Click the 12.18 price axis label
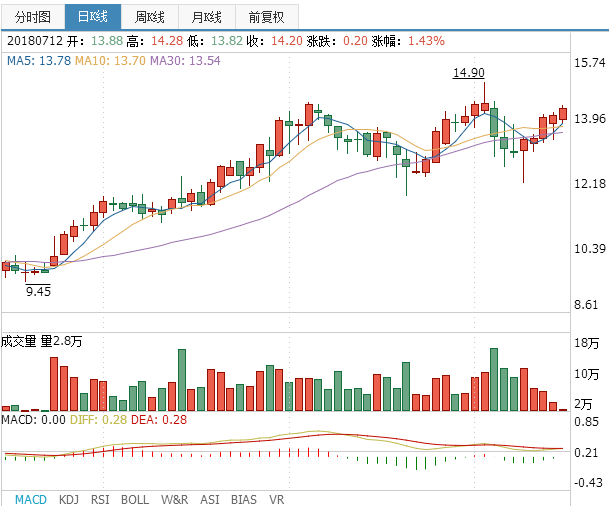This screenshot has height=506, width=609. pos(590,184)
